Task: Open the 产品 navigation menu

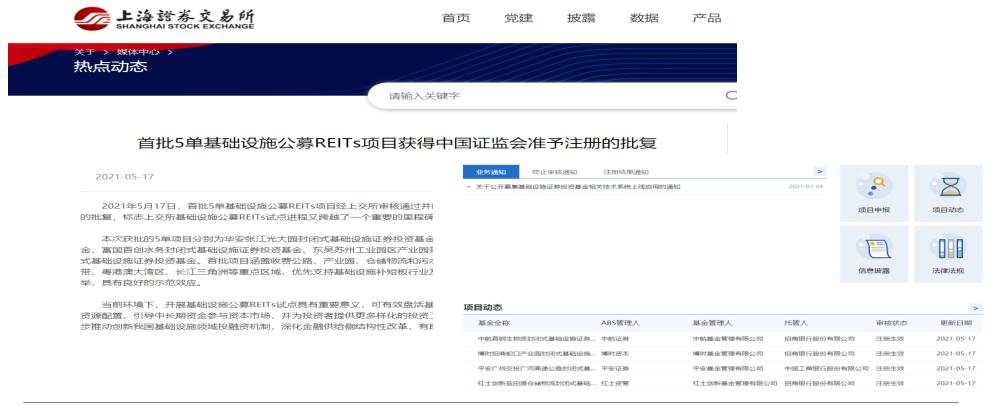Action: (x=707, y=18)
